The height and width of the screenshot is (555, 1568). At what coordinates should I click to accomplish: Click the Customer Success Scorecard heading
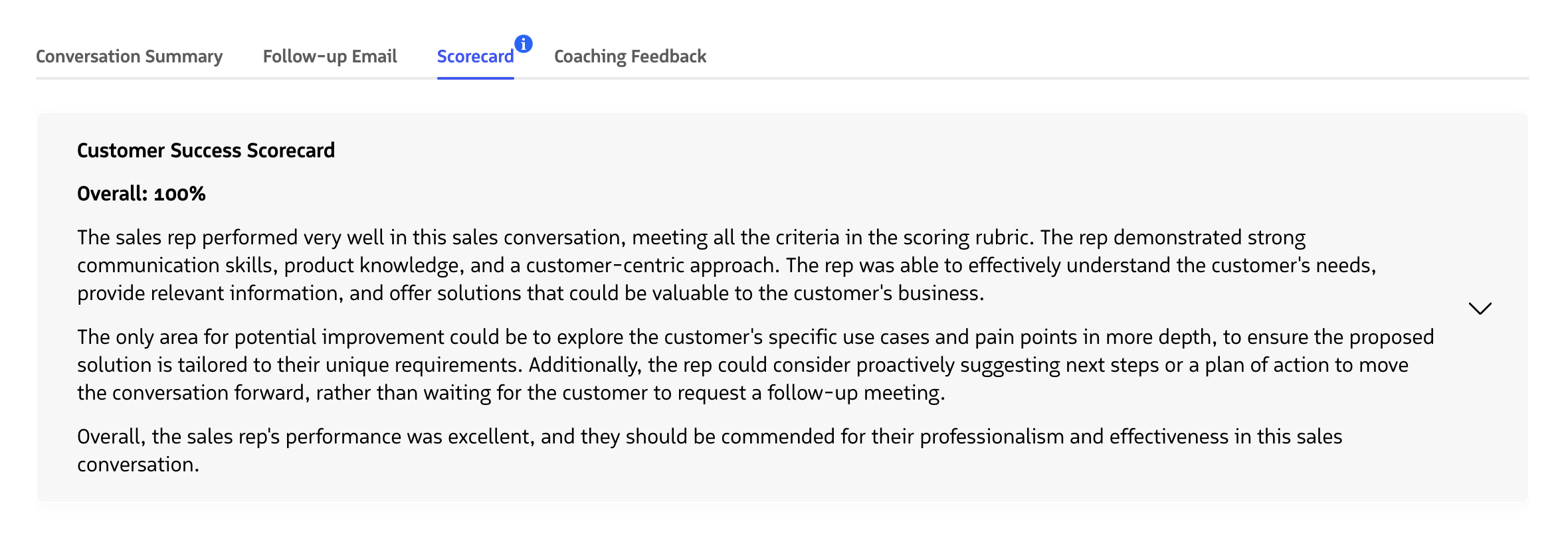point(206,151)
